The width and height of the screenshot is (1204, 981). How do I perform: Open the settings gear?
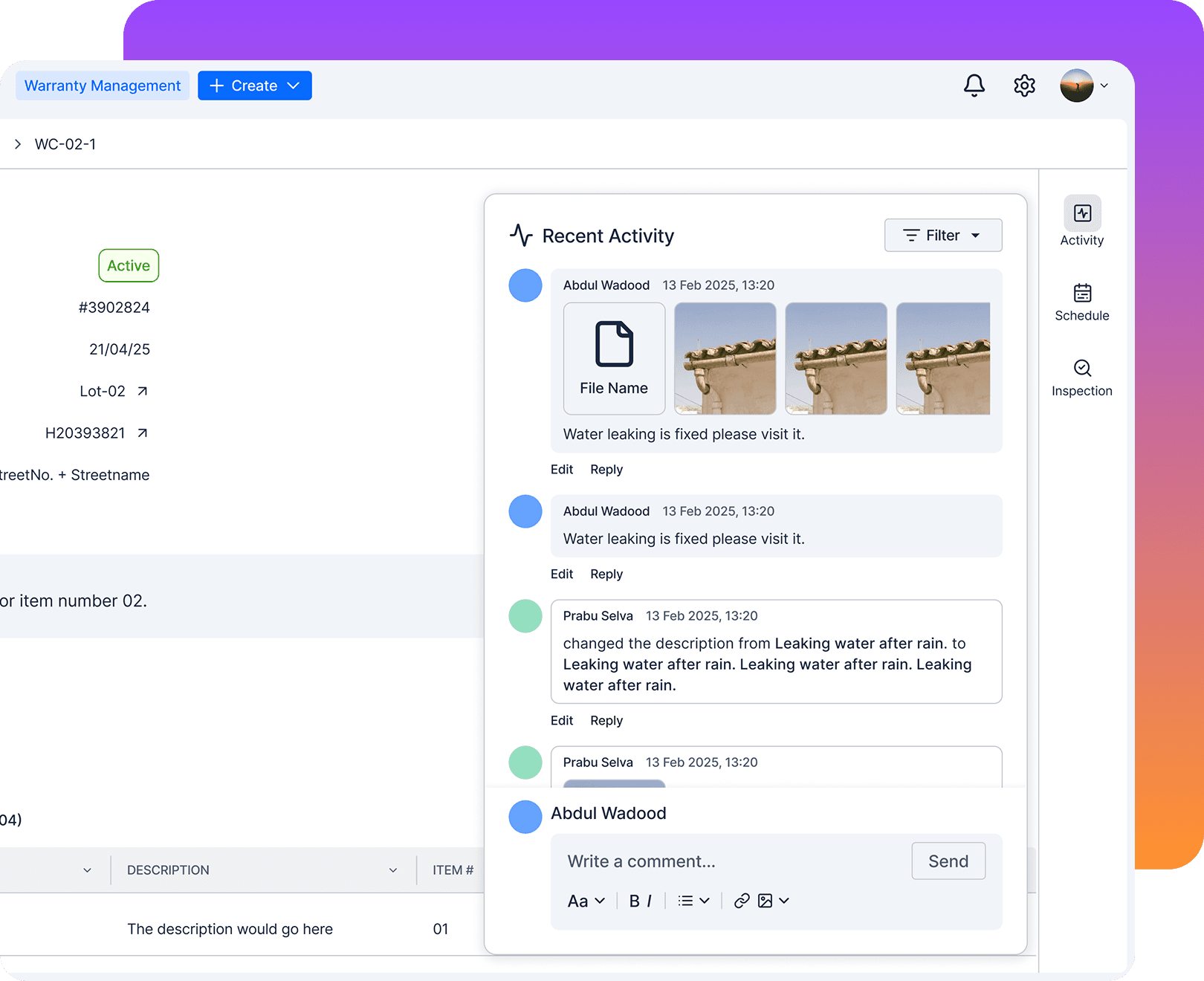pyautogui.click(x=1024, y=85)
